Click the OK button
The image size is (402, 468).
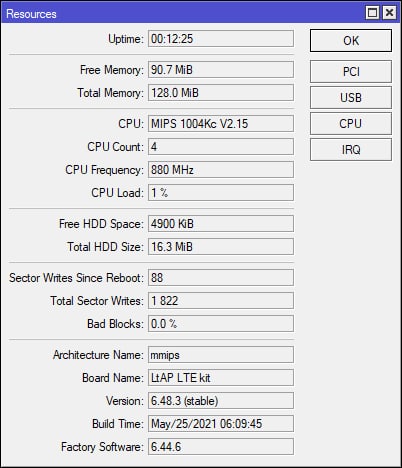(351, 40)
